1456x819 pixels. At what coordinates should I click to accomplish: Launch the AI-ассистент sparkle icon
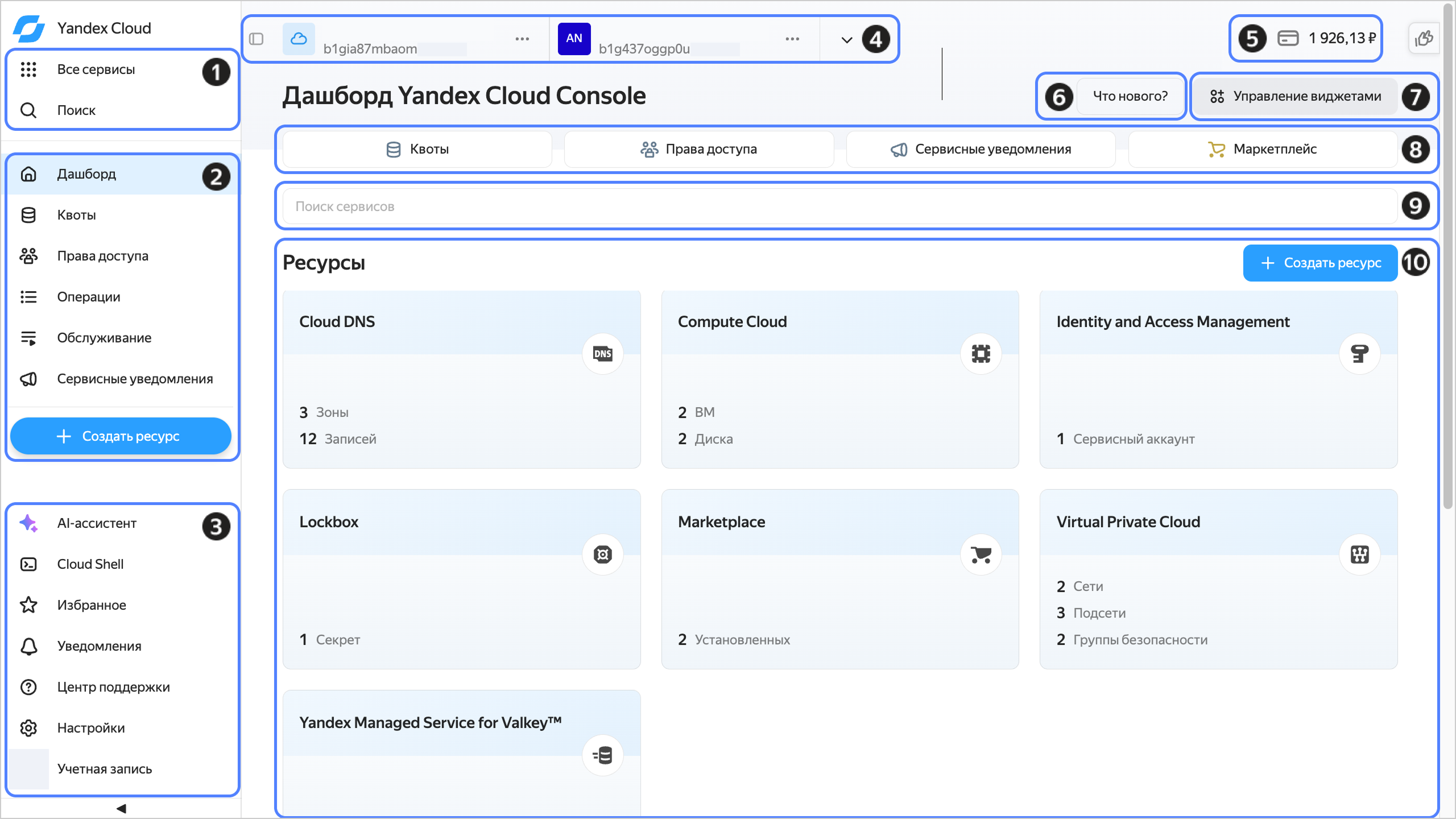point(28,523)
